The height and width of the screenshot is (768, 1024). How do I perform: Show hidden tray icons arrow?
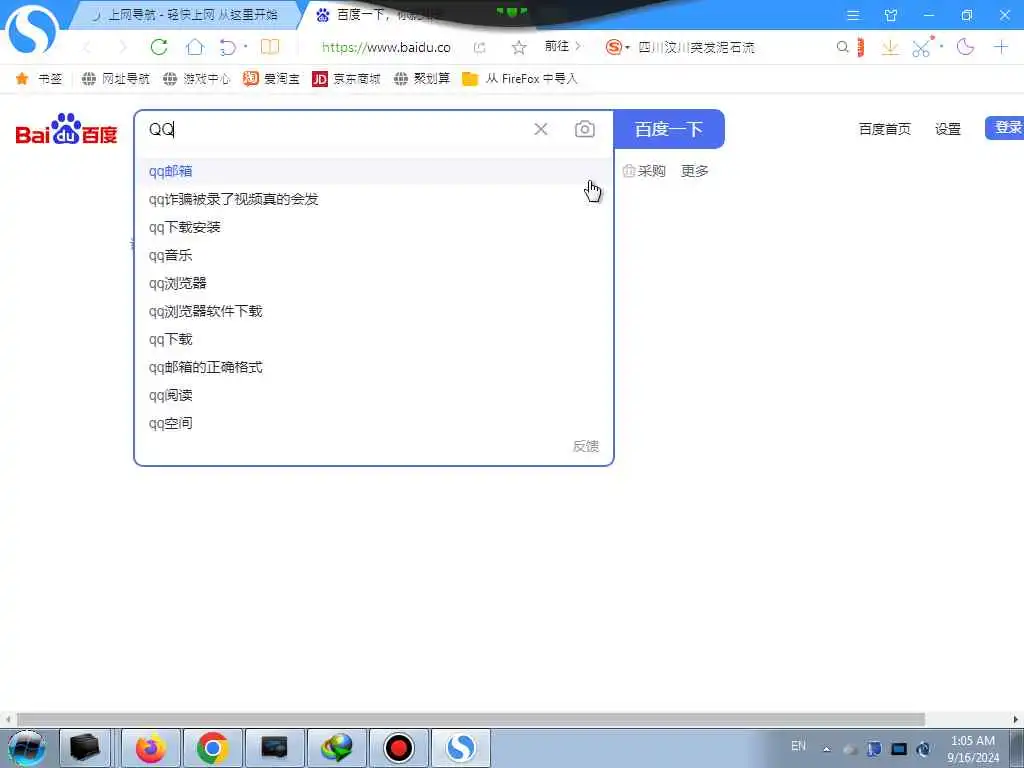(827, 749)
